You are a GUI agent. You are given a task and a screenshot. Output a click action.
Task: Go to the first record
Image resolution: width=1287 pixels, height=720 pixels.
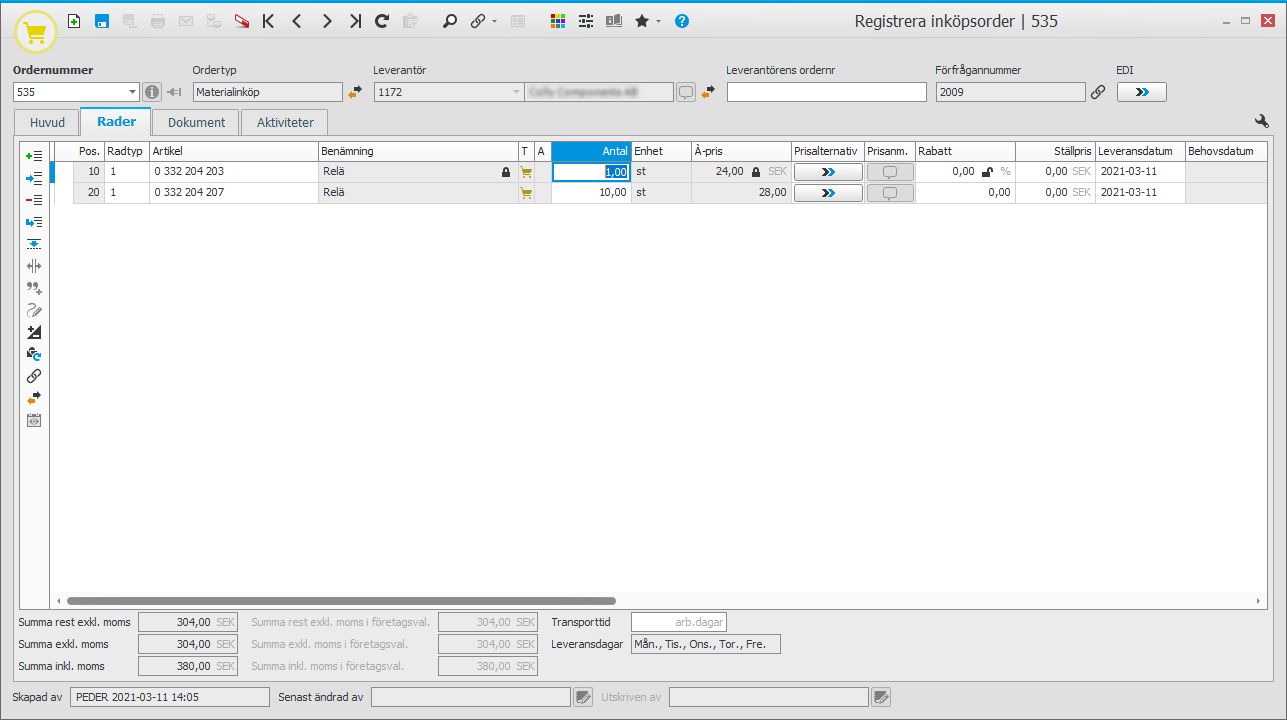pos(268,21)
